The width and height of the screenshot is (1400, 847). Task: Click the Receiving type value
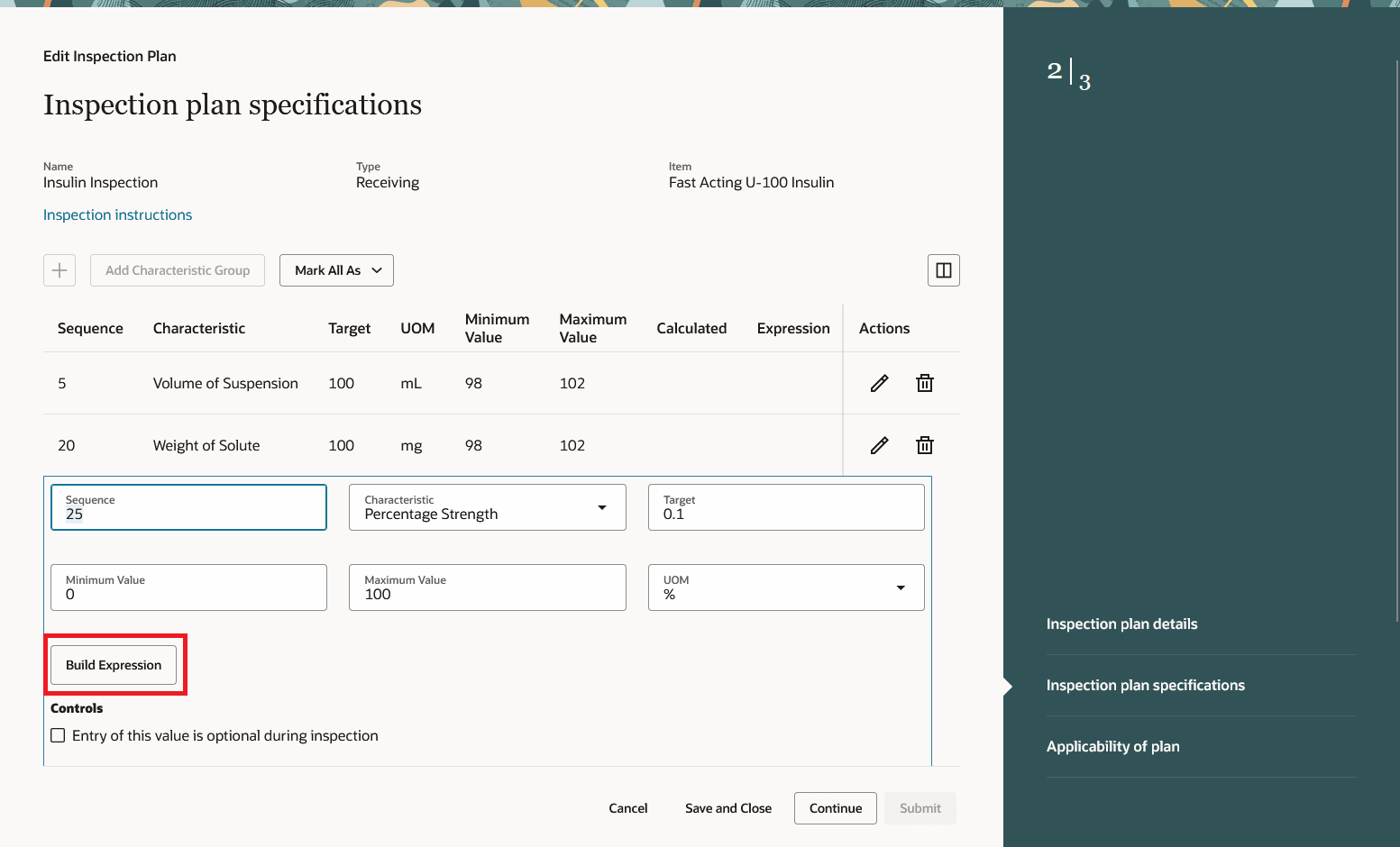[x=388, y=182]
